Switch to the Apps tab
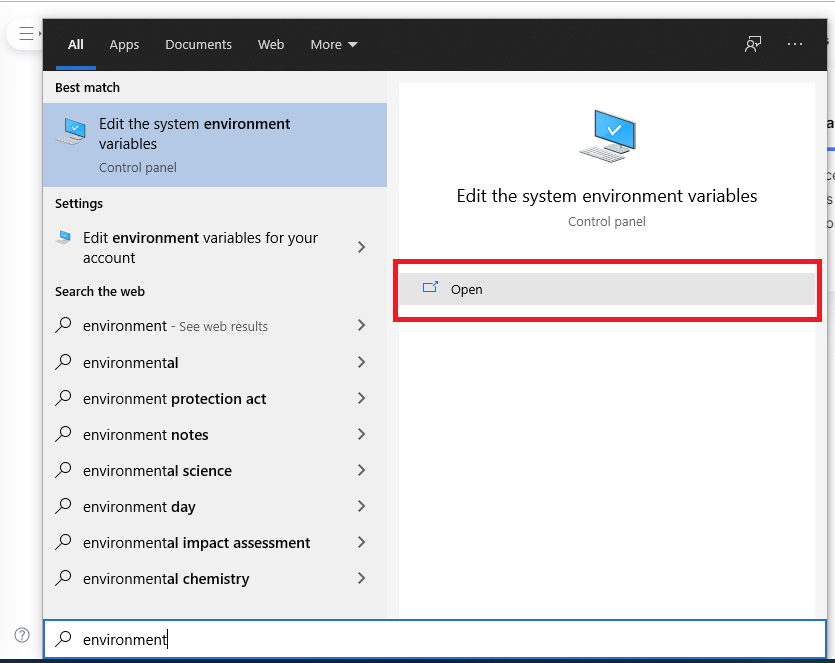Screen dimensions: 835x663 (x=124, y=45)
